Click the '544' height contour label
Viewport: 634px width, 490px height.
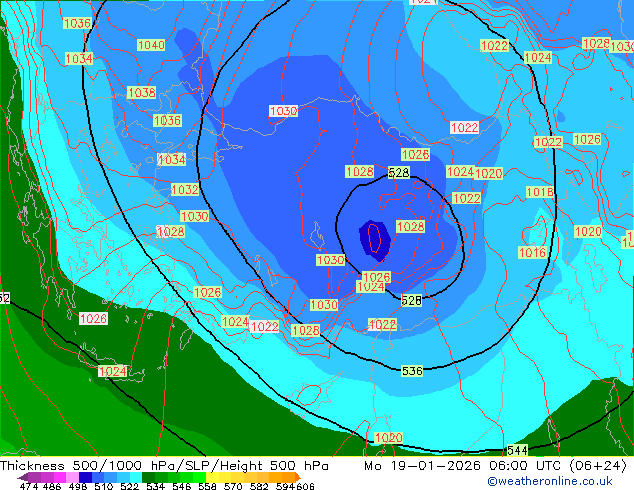[x=517, y=450]
